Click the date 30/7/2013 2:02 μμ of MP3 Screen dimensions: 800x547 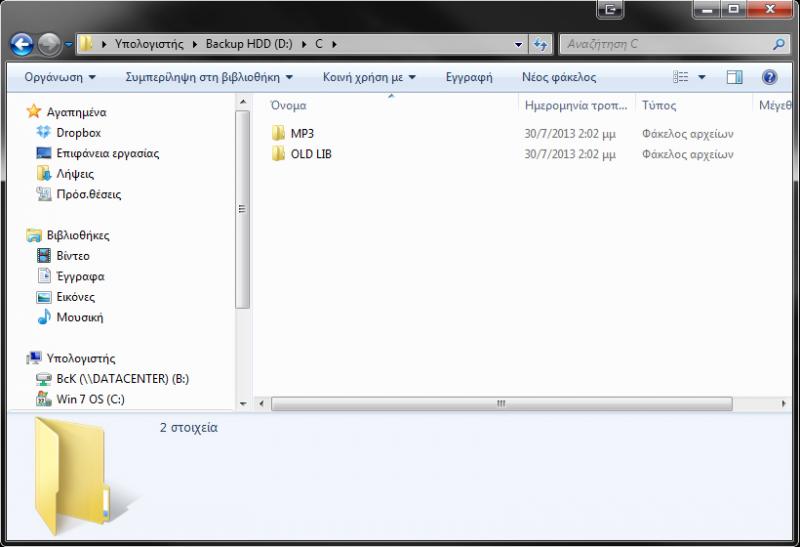click(x=570, y=134)
